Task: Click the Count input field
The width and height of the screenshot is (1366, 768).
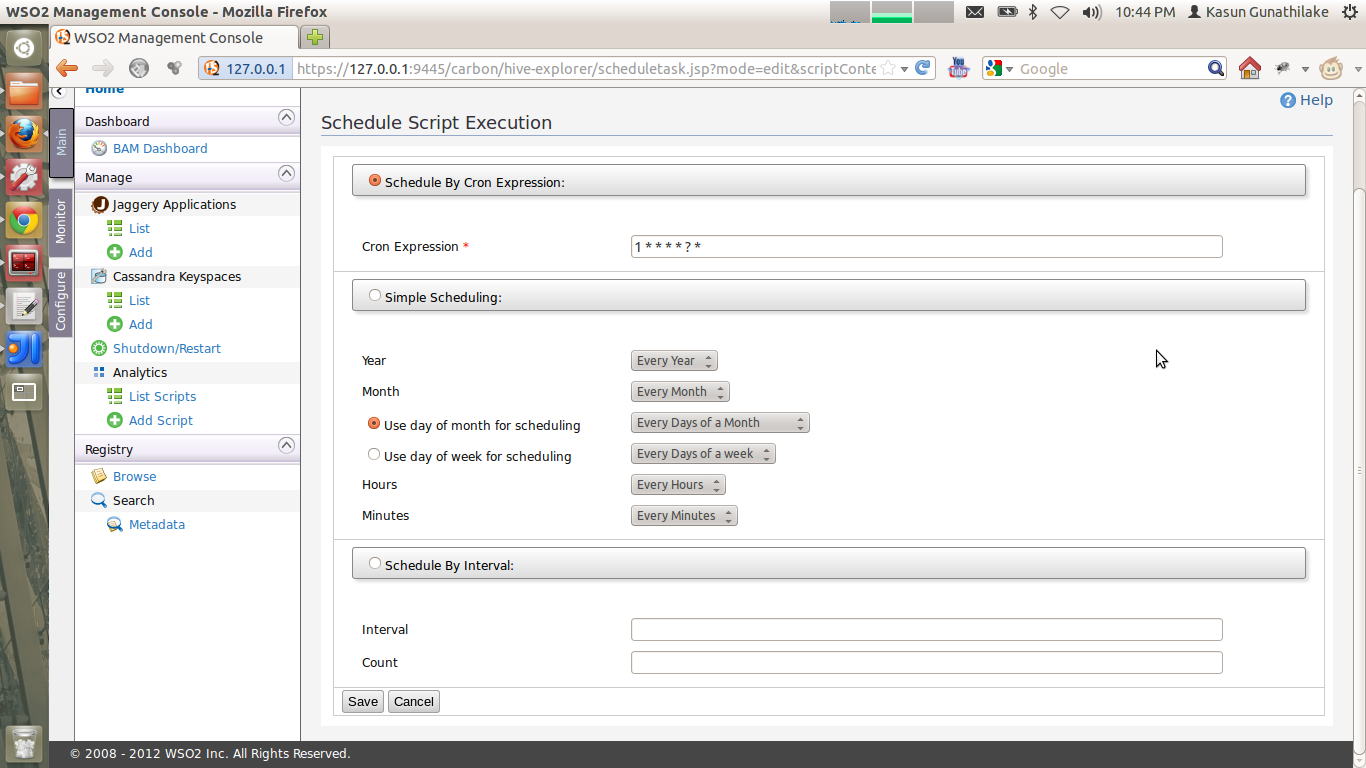Action: tap(927, 662)
